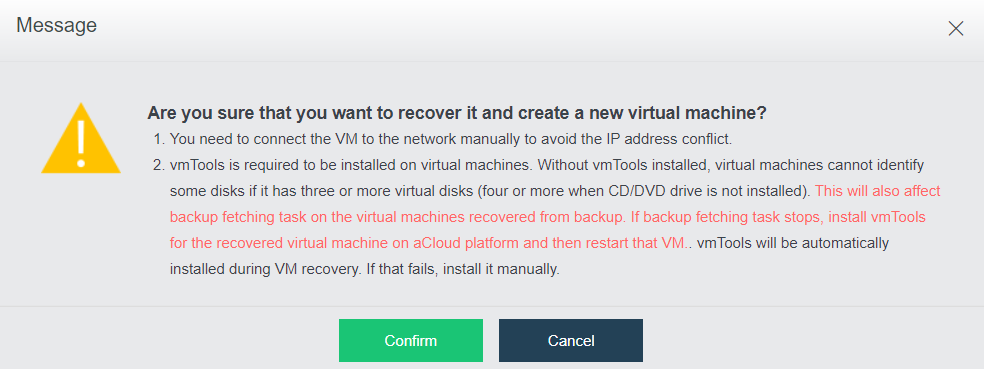Screen dimensions: 984x369
Task: Select the Message dialog title
Action: click(x=56, y=25)
